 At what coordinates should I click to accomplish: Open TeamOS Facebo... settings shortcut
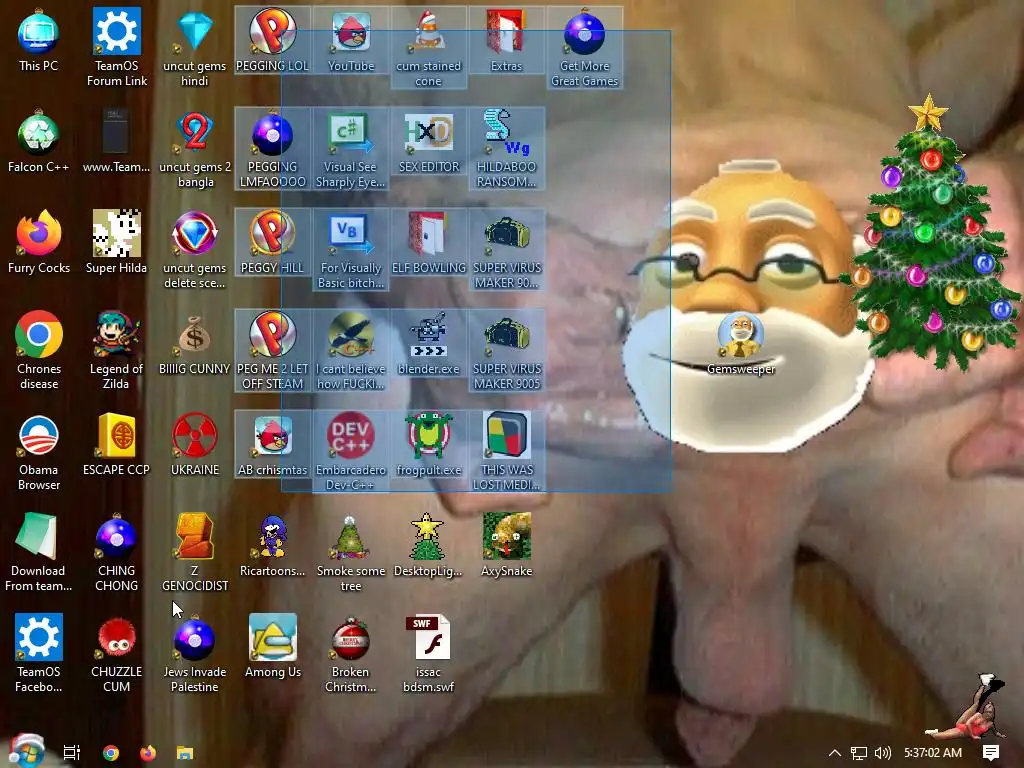coord(39,654)
